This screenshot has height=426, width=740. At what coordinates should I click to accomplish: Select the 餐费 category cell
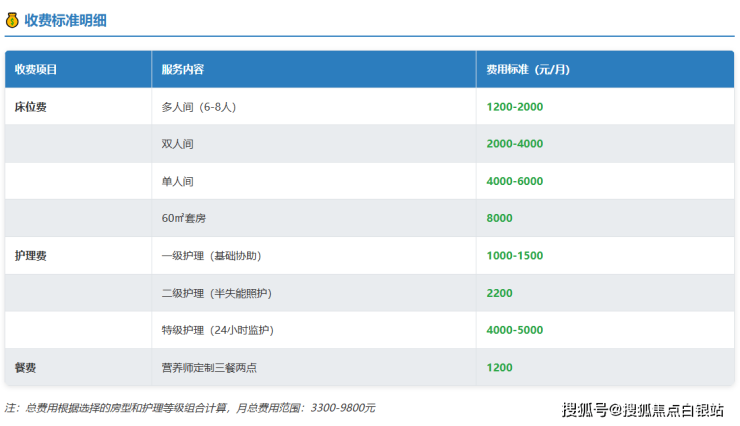coord(25,368)
